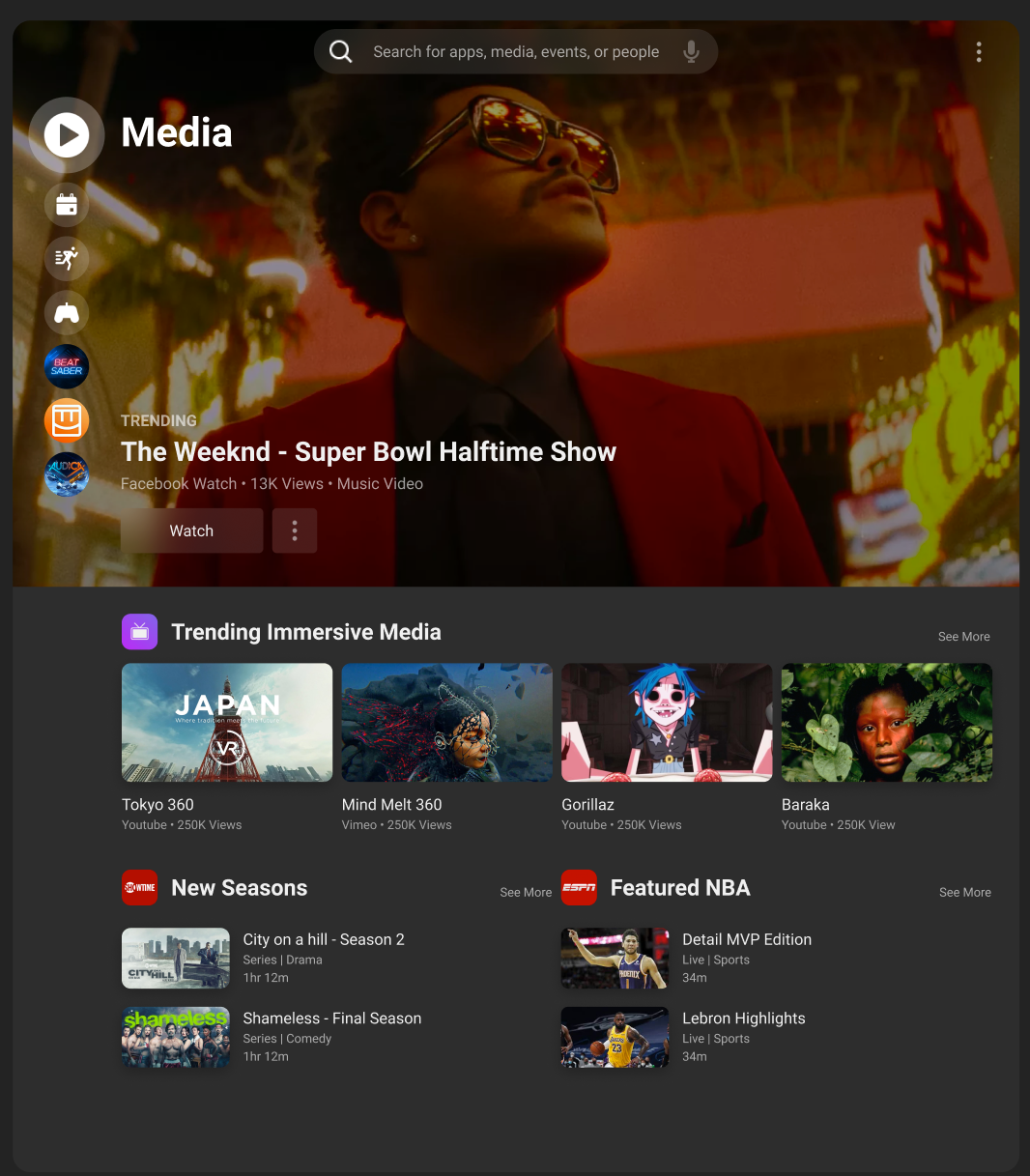The width and height of the screenshot is (1030, 1176).
Task: See More of New Seasons
Action: pyautogui.click(x=526, y=893)
